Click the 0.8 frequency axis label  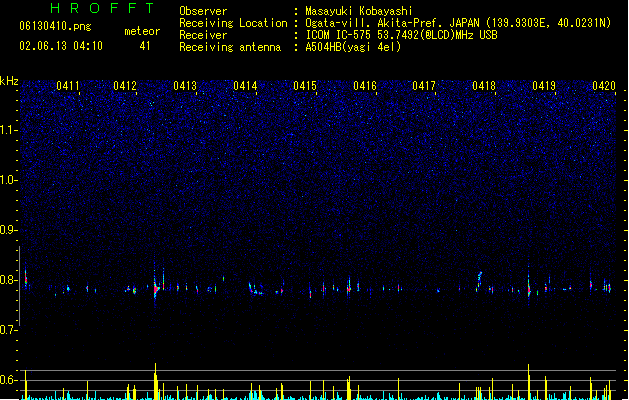click(8, 280)
